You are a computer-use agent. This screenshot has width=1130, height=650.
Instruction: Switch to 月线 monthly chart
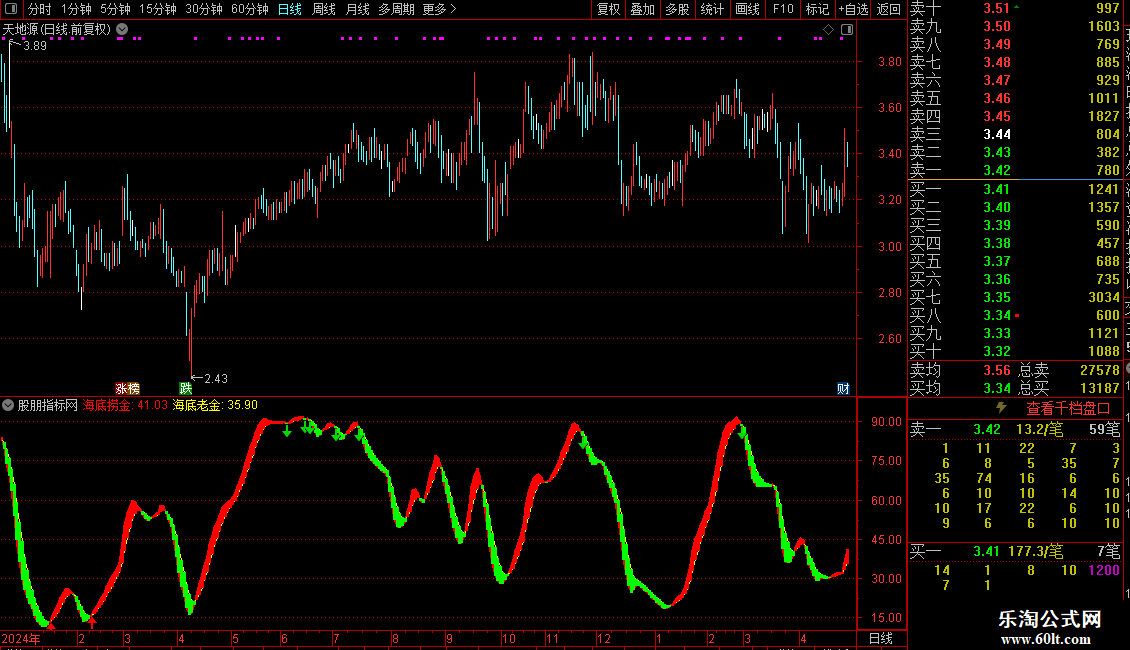pyautogui.click(x=357, y=9)
